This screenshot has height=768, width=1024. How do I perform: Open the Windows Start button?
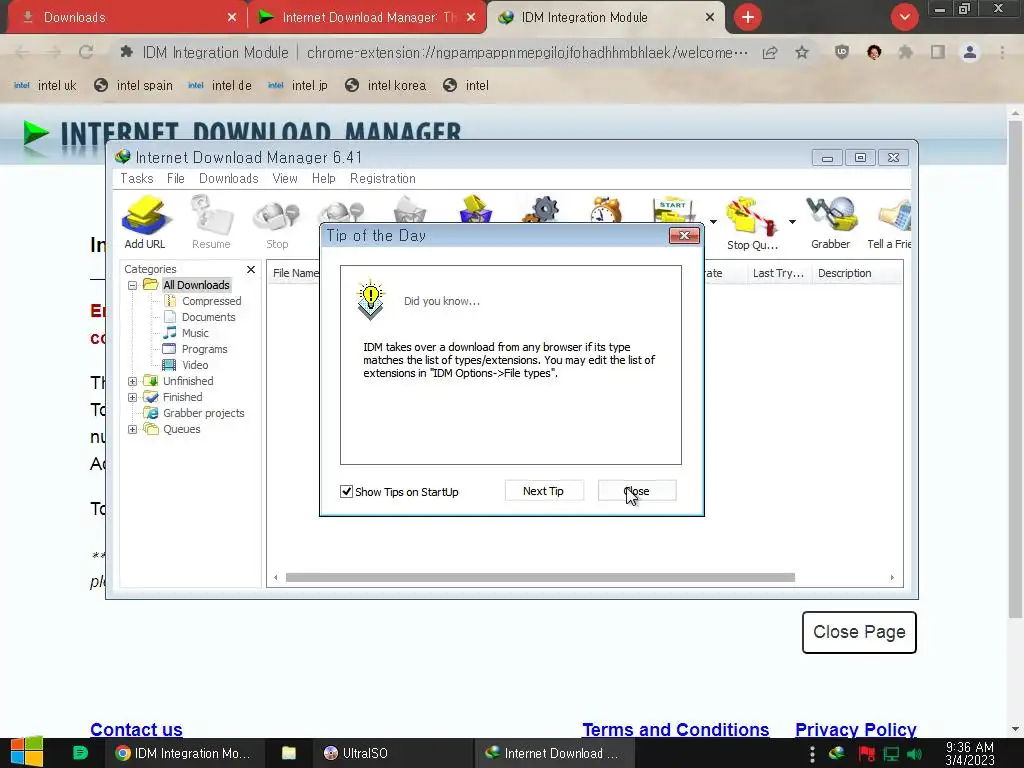point(27,752)
